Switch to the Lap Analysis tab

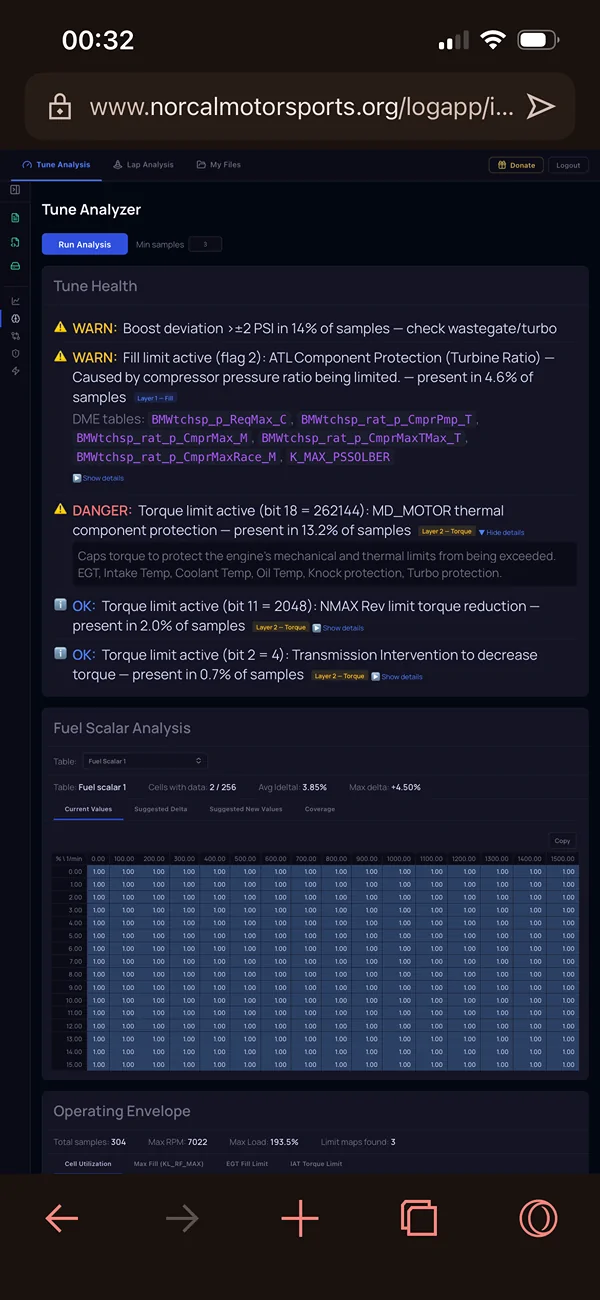point(144,165)
